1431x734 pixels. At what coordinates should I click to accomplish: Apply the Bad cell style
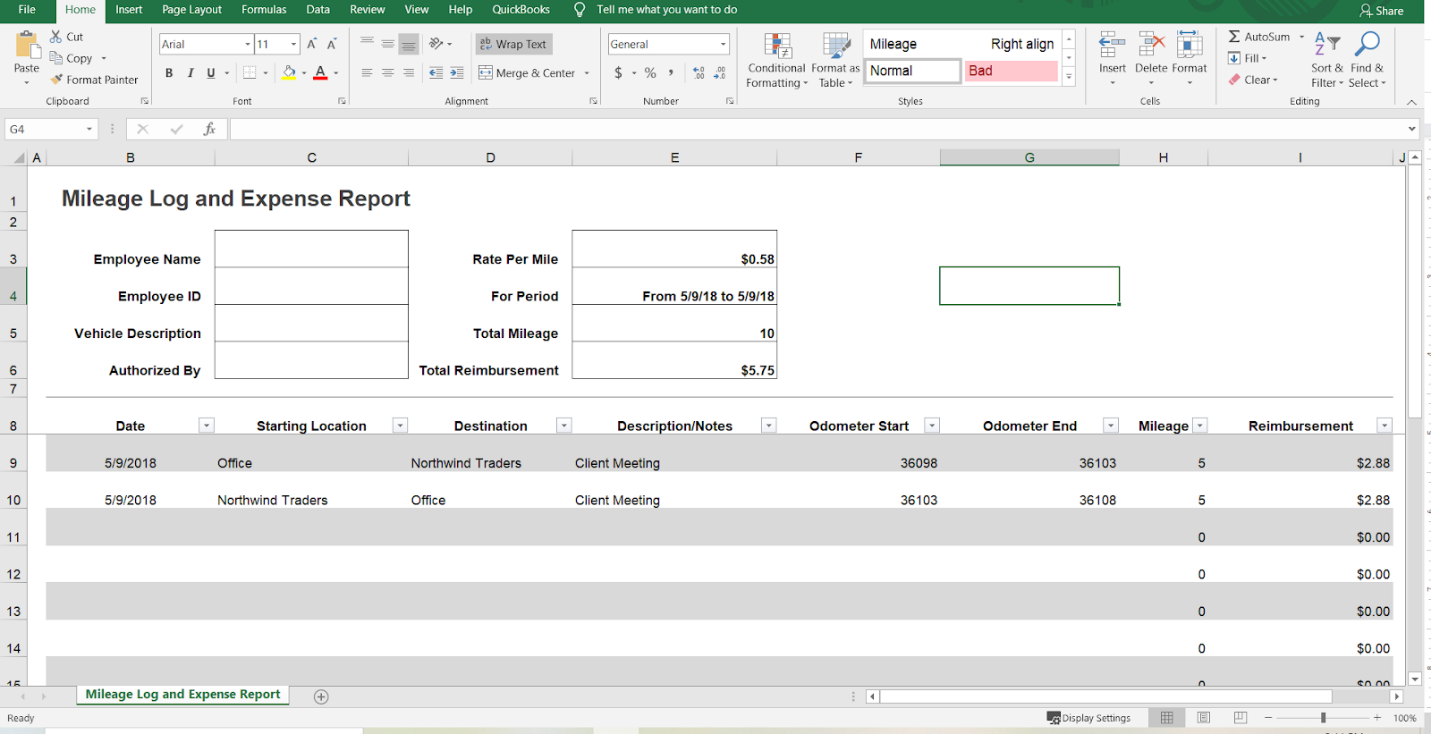click(x=1011, y=71)
